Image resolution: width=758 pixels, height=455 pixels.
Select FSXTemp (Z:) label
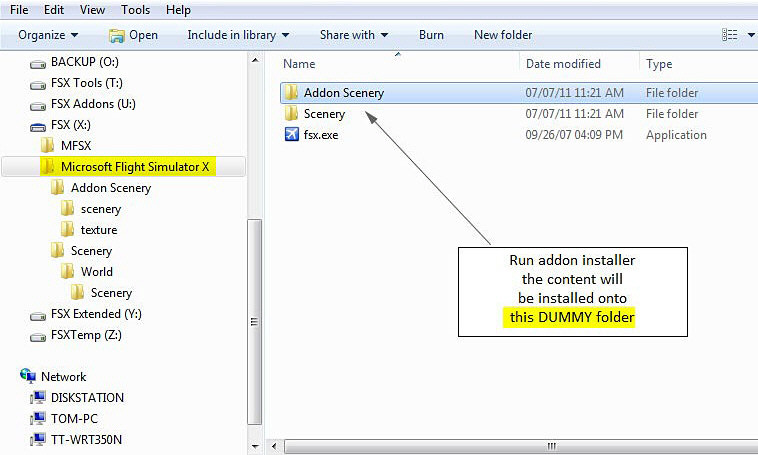(x=86, y=335)
